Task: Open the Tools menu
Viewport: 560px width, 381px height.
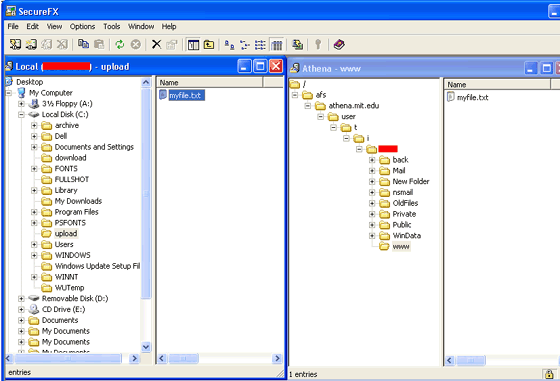Action: [112, 26]
